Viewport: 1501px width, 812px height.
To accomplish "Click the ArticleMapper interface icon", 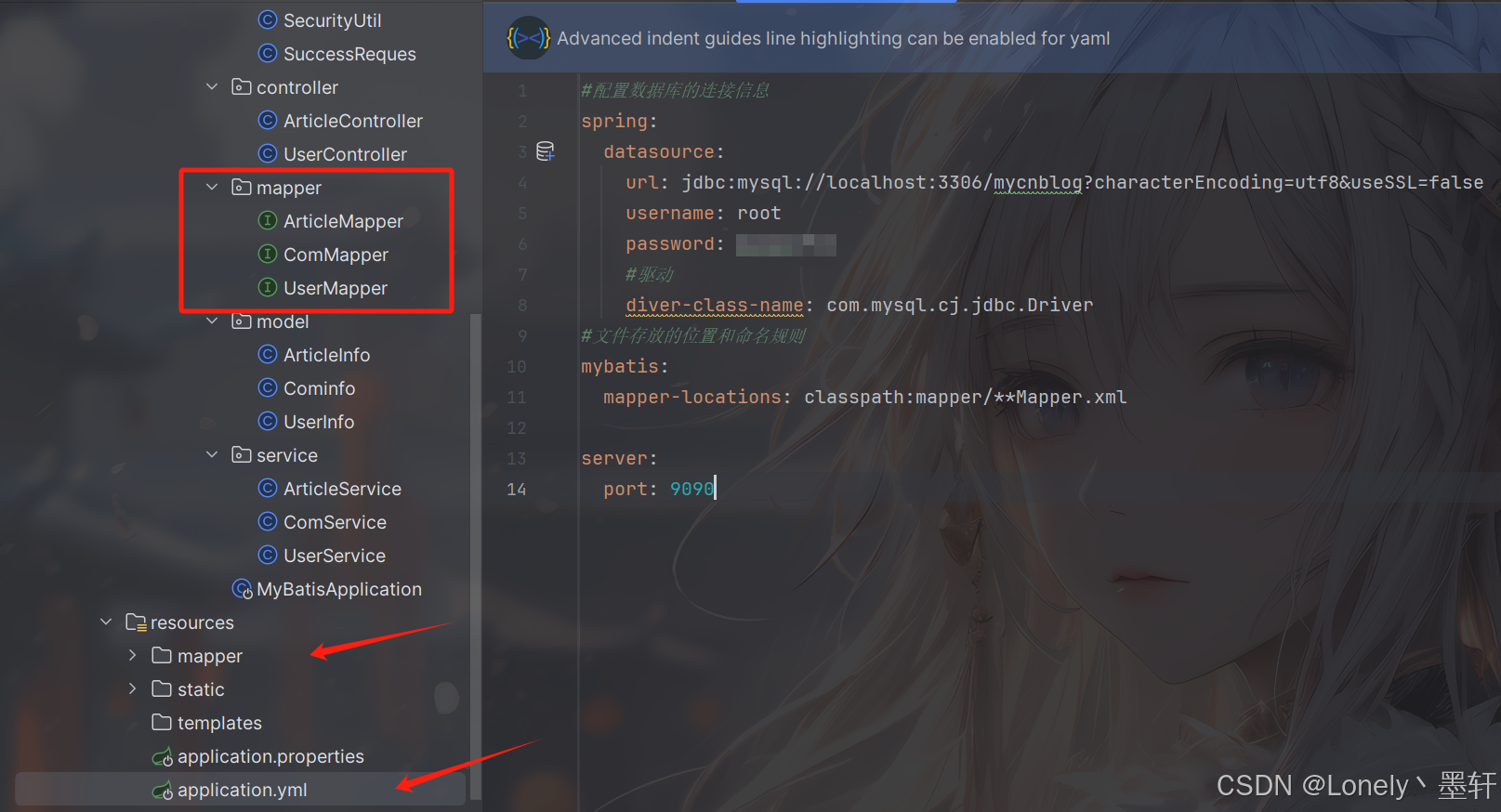I will coord(268,220).
